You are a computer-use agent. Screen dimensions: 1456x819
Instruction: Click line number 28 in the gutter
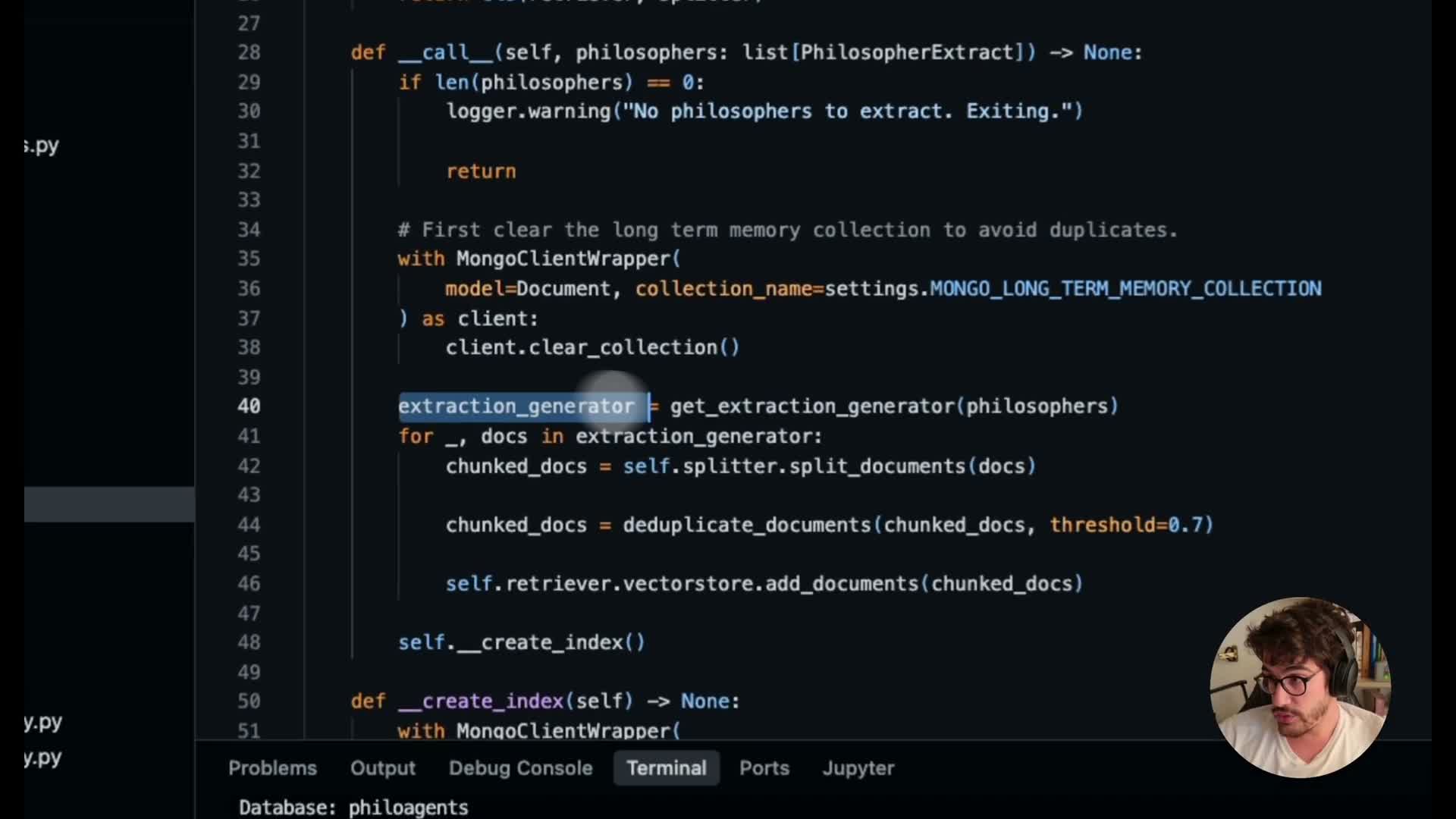point(249,52)
